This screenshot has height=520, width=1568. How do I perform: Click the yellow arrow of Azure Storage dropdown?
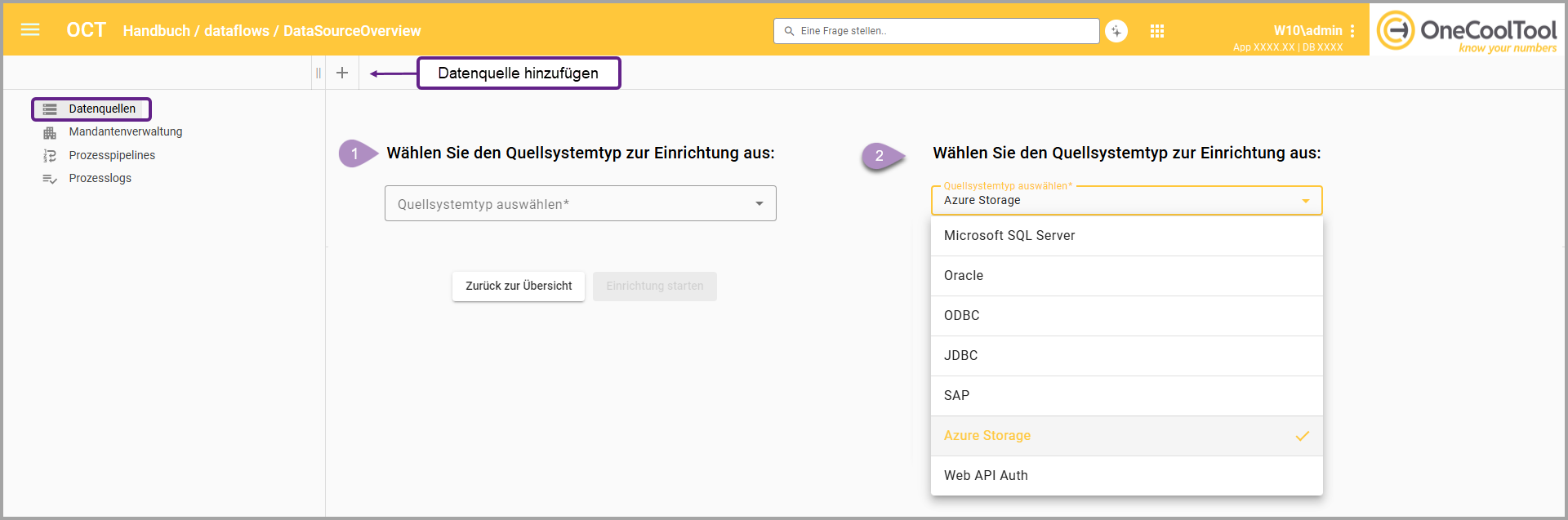(x=1306, y=201)
